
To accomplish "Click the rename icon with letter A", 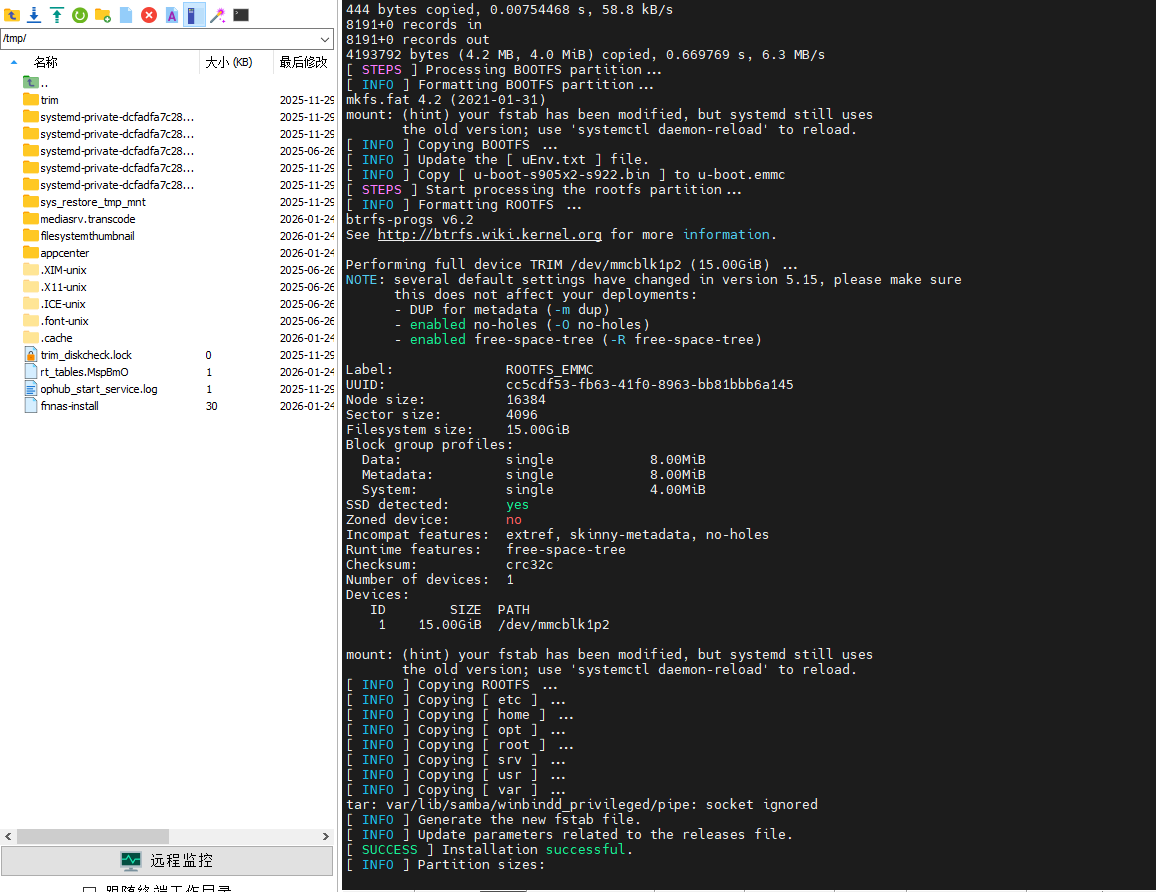I will (172, 15).
